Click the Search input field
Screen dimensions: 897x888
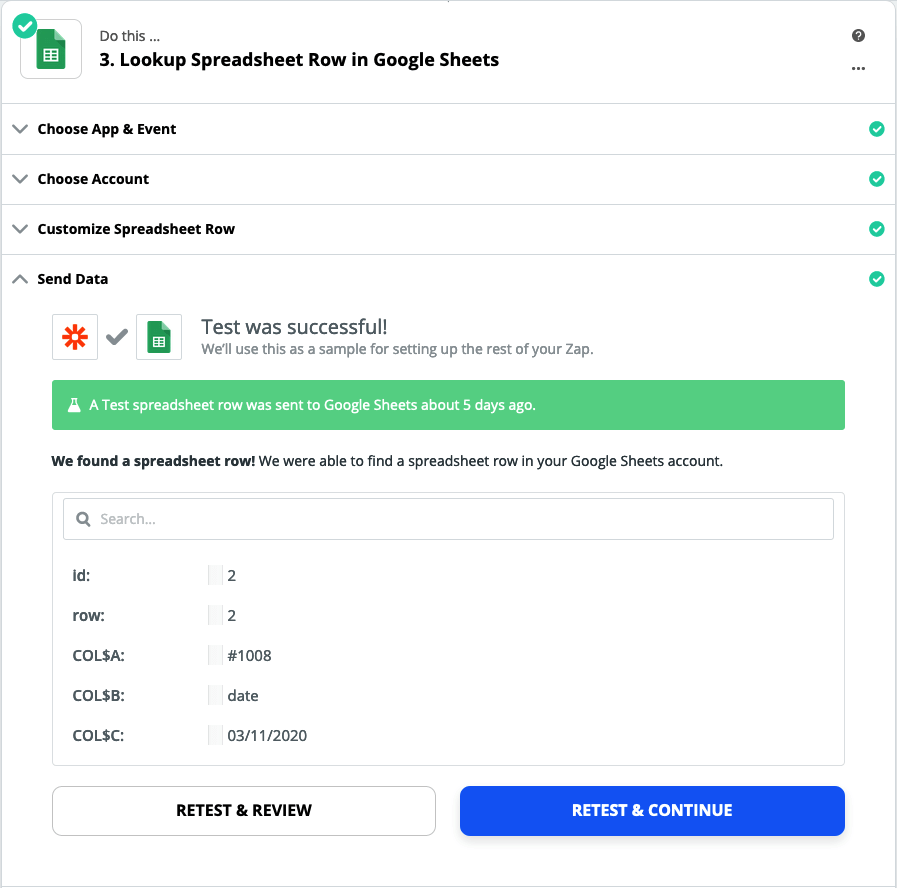[x=448, y=519]
